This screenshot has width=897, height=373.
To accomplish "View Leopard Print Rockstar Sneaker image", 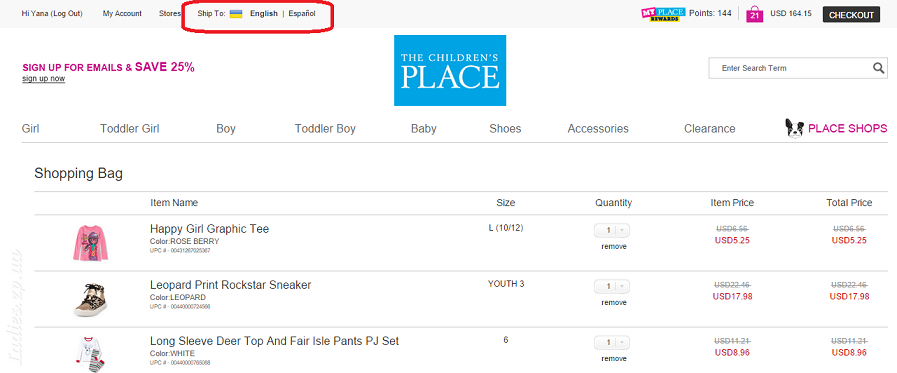I will (90, 299).
